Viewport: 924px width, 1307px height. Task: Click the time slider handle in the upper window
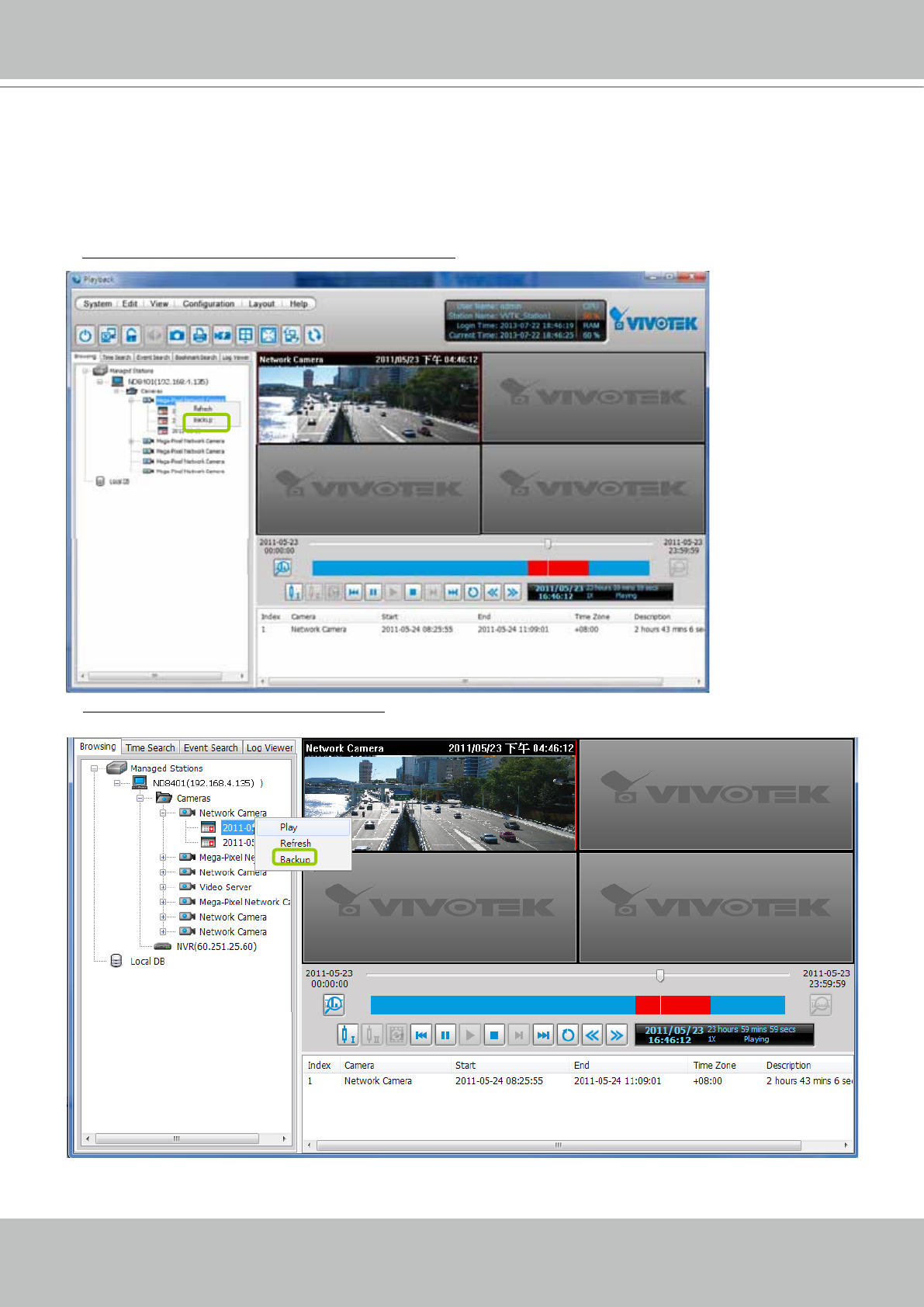548,543
